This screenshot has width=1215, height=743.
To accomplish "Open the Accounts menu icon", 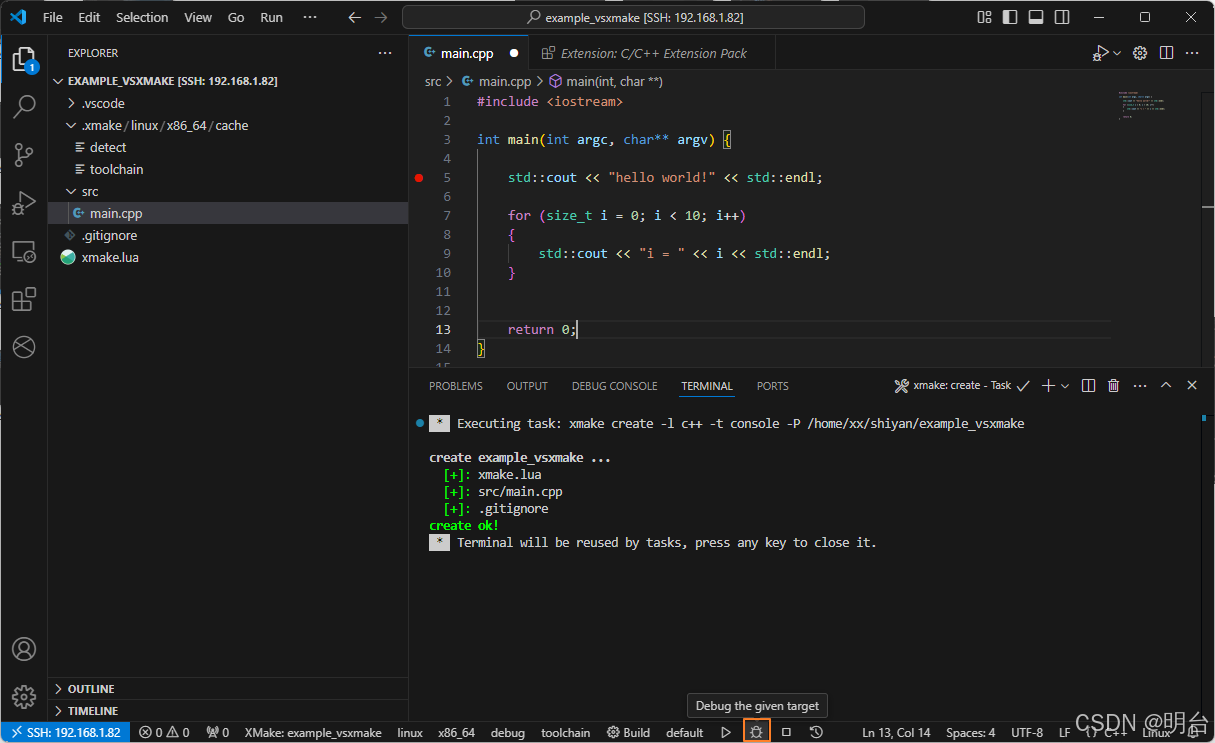I will click(24, 649).
